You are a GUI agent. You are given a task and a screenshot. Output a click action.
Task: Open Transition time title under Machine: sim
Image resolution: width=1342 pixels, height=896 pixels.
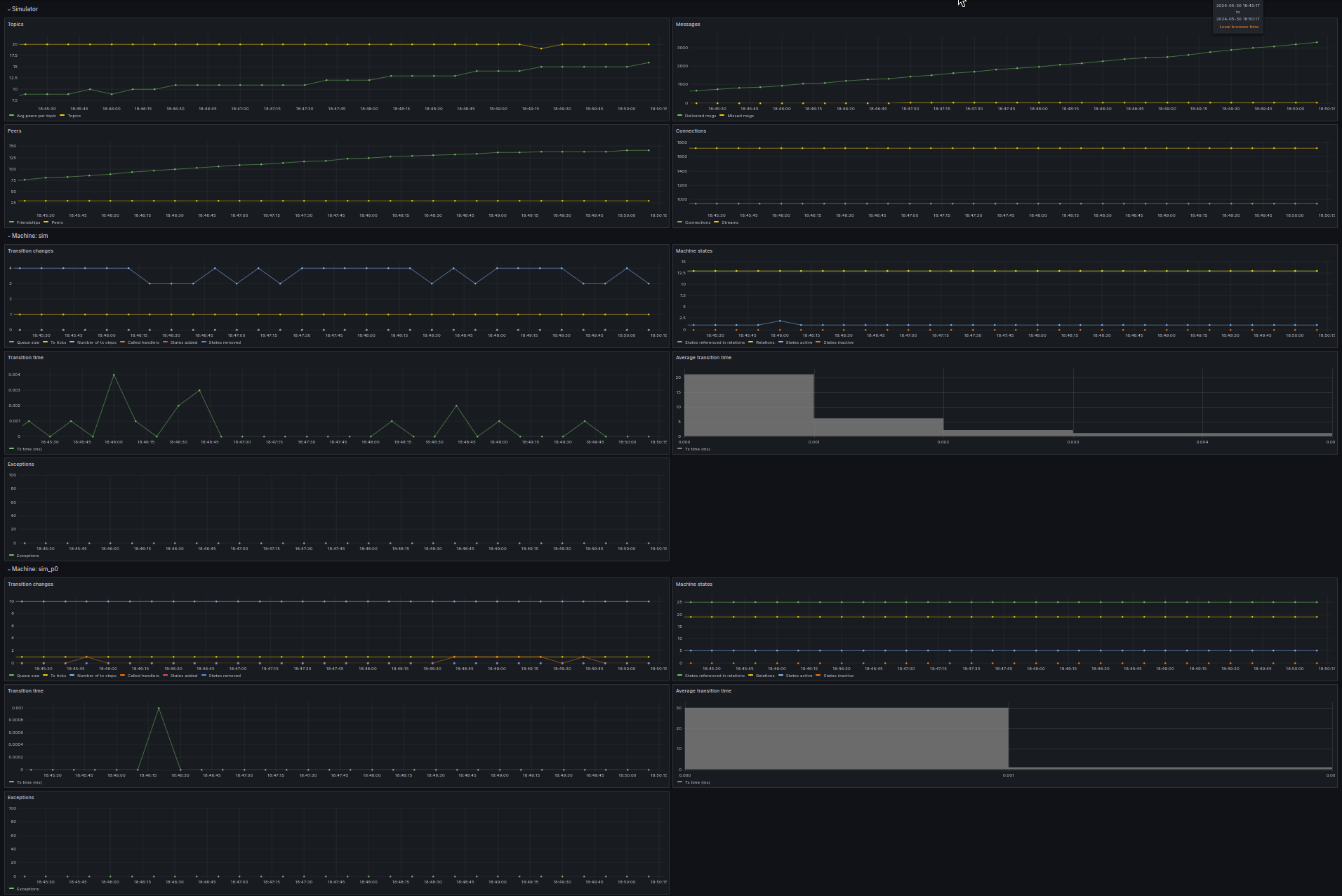point(25,358)
